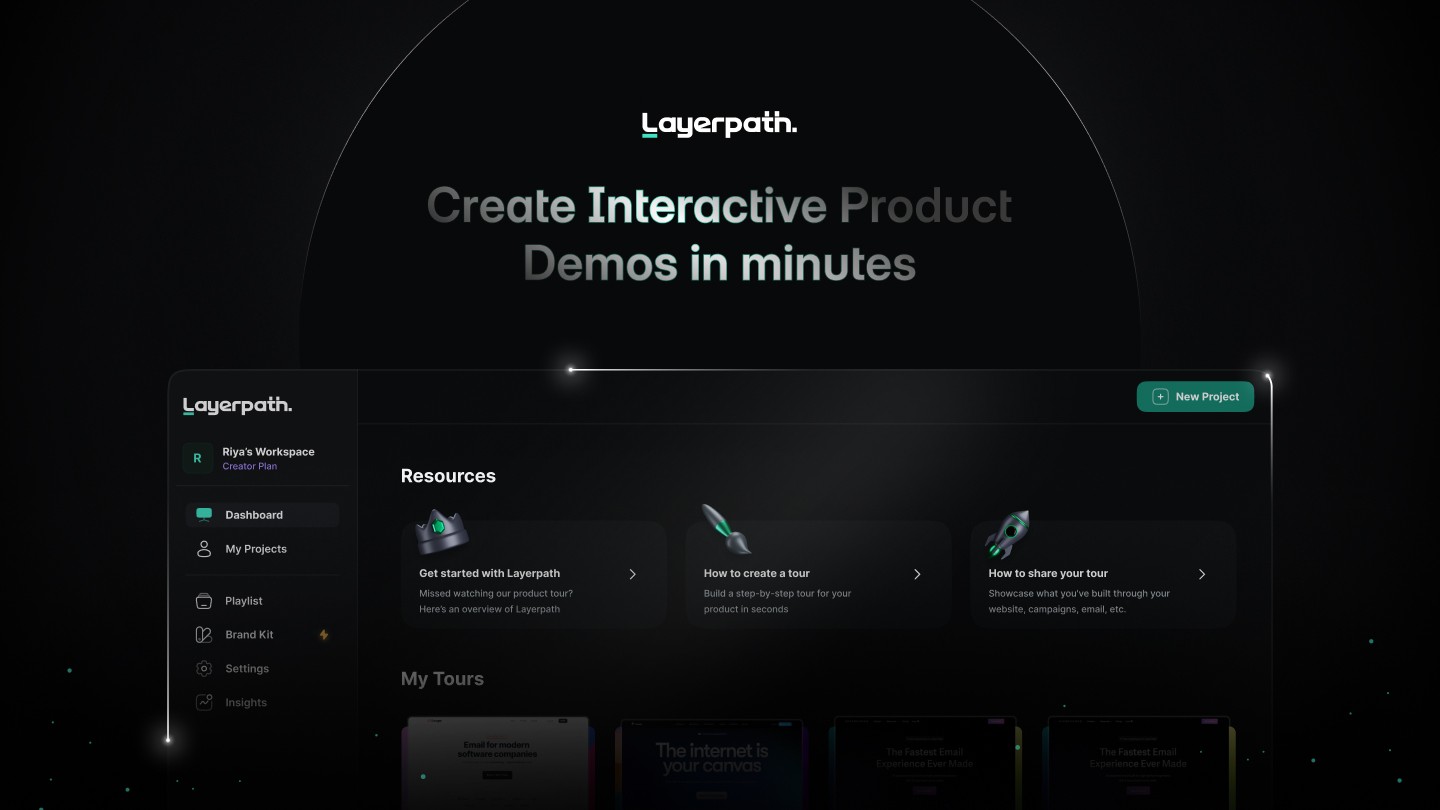Select Playlist in the sidebar

point(244,601)
